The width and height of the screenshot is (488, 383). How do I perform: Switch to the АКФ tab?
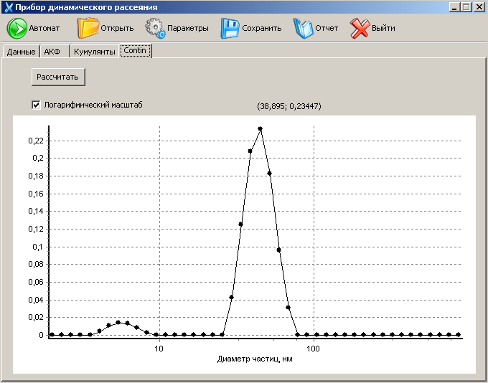tap(52, 52)
